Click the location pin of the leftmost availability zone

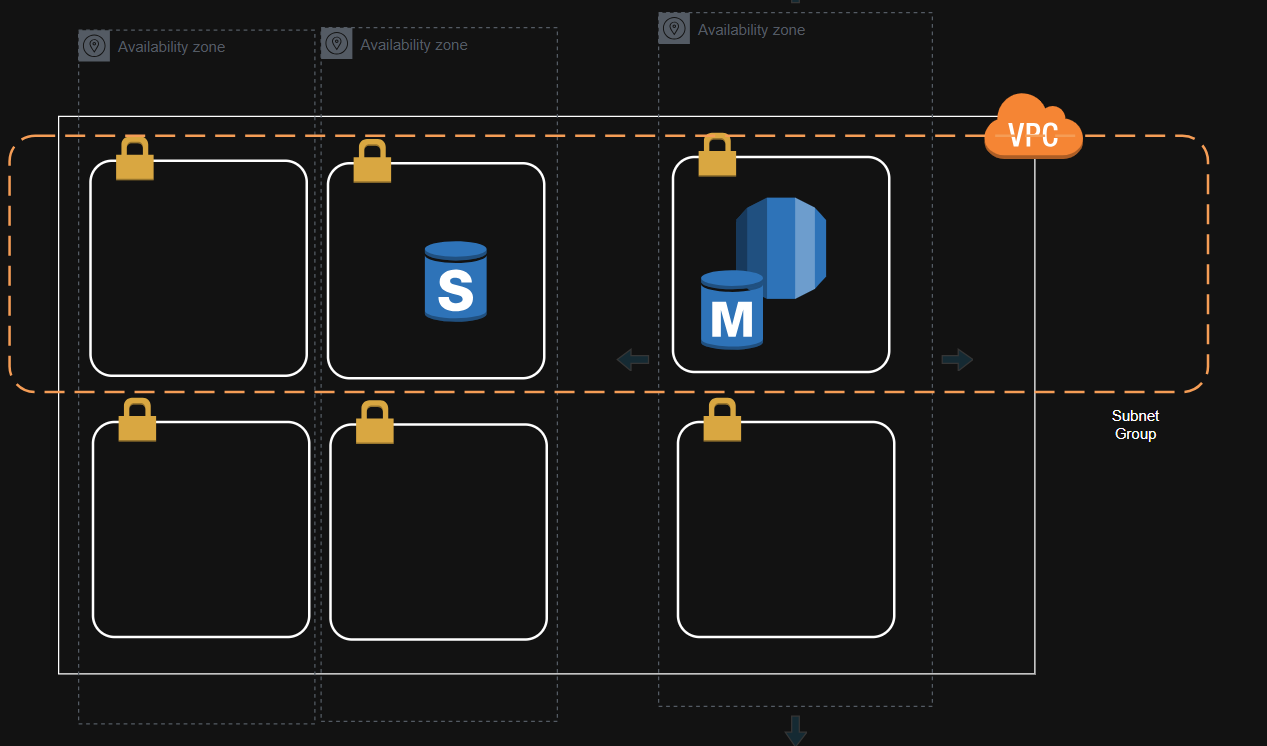(x=94, y=46)
